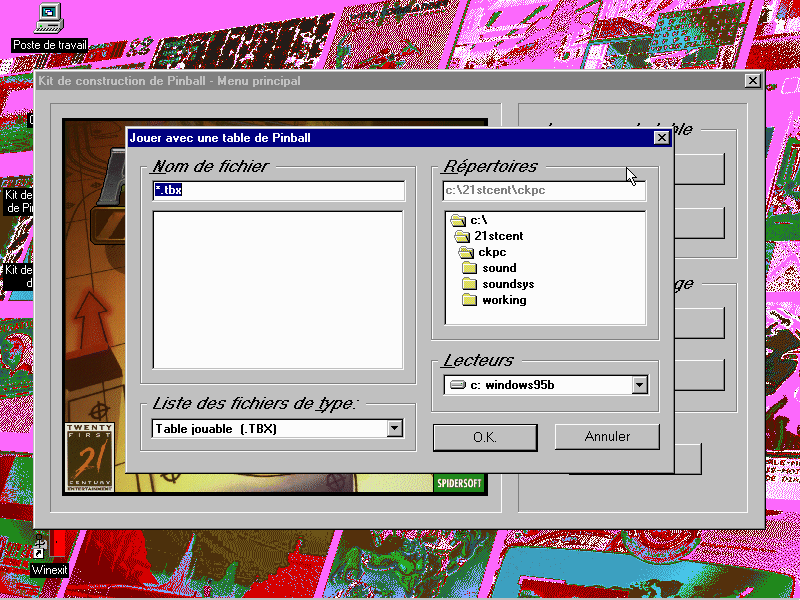Close the Menu principal window

pos(753,81)
